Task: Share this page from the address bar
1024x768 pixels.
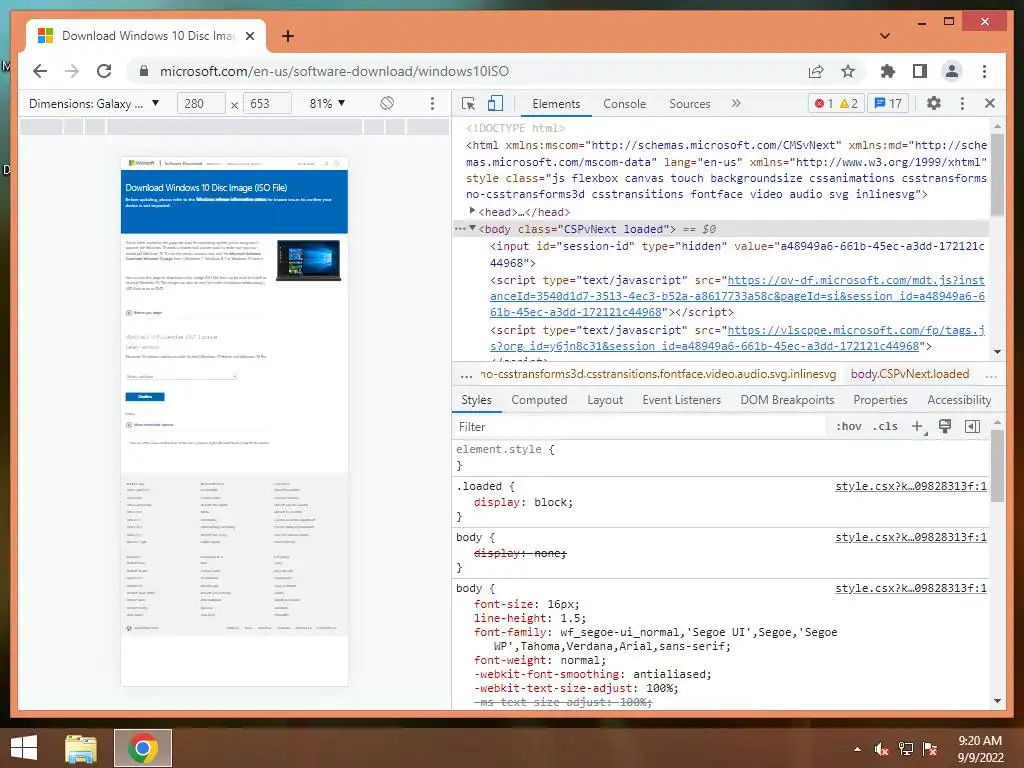Action: coord(816,71)
